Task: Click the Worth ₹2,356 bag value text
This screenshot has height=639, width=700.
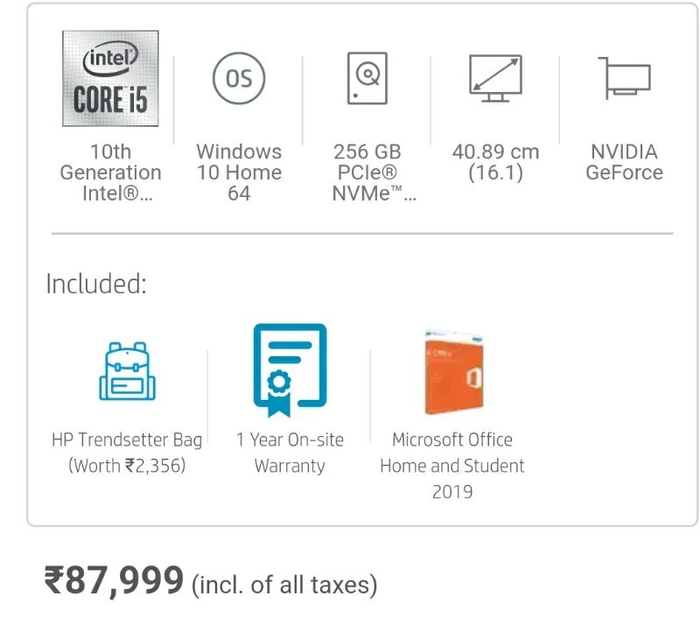Action: pos(127,466)
